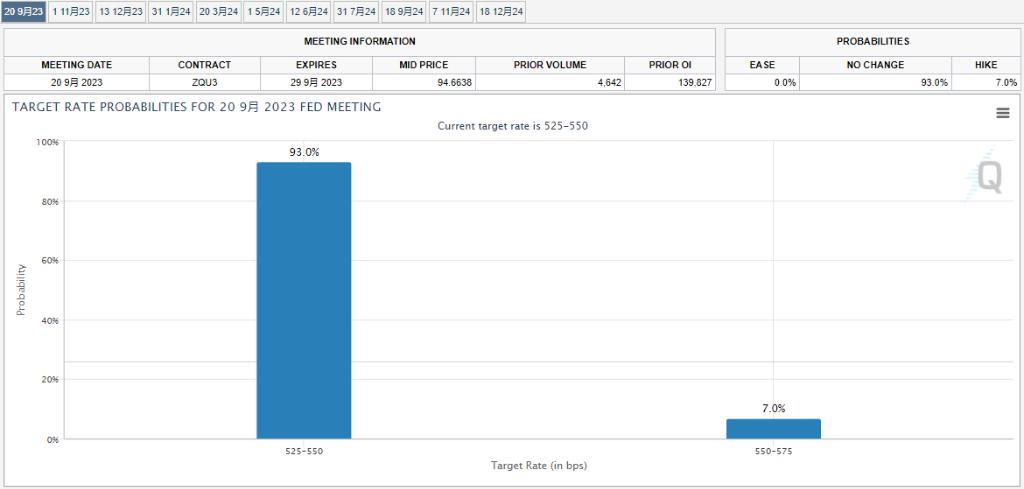Open the 1 5月24 meeting tab
1024x489 pixels.
pyautogui.click(x=264, y=12)
